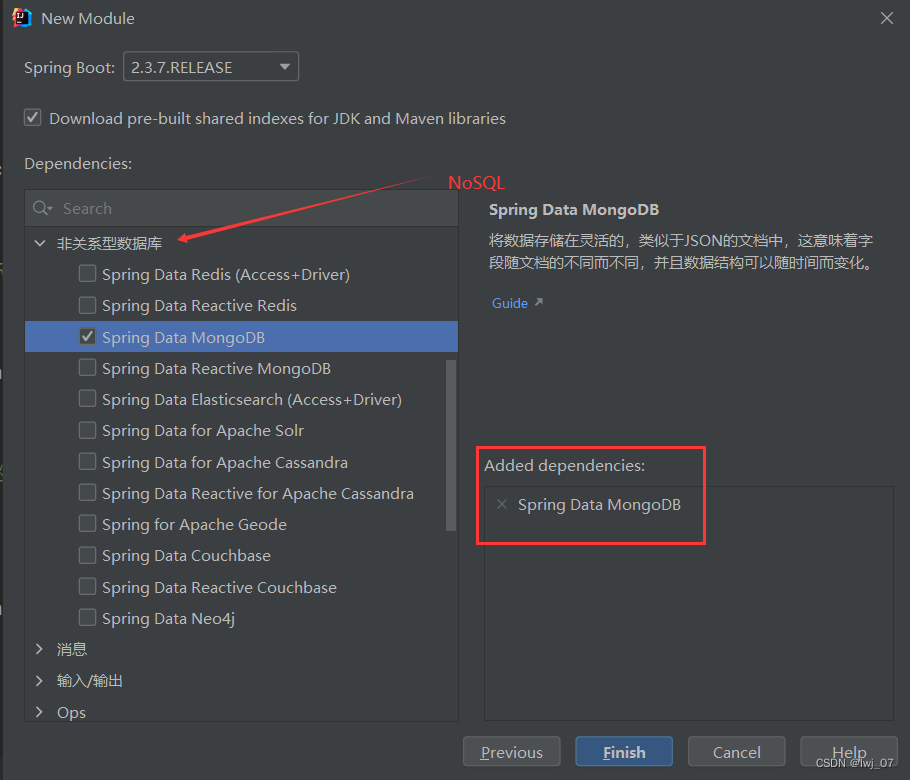This screenshot has width=910, height=780.
Task: Collapse the 非关系型数据库 category
Action: point(39,243)
